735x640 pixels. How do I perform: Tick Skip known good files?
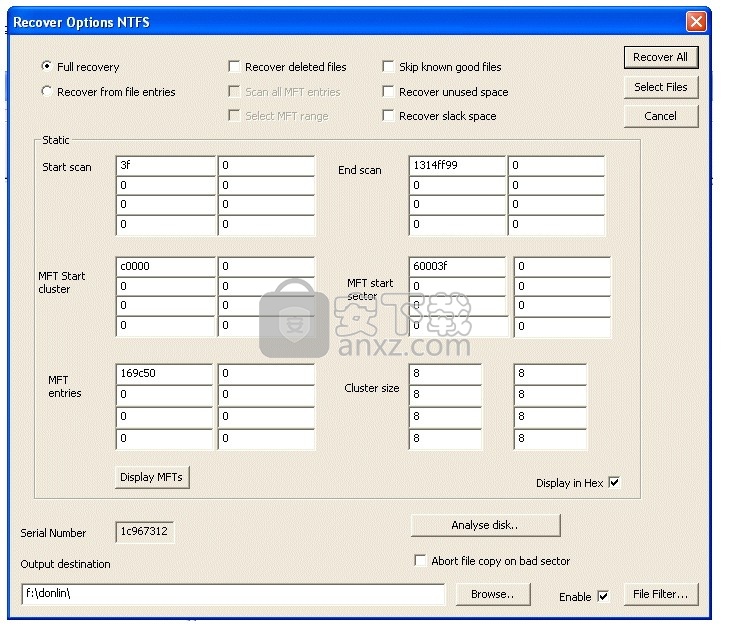click(x=388, y=66)
